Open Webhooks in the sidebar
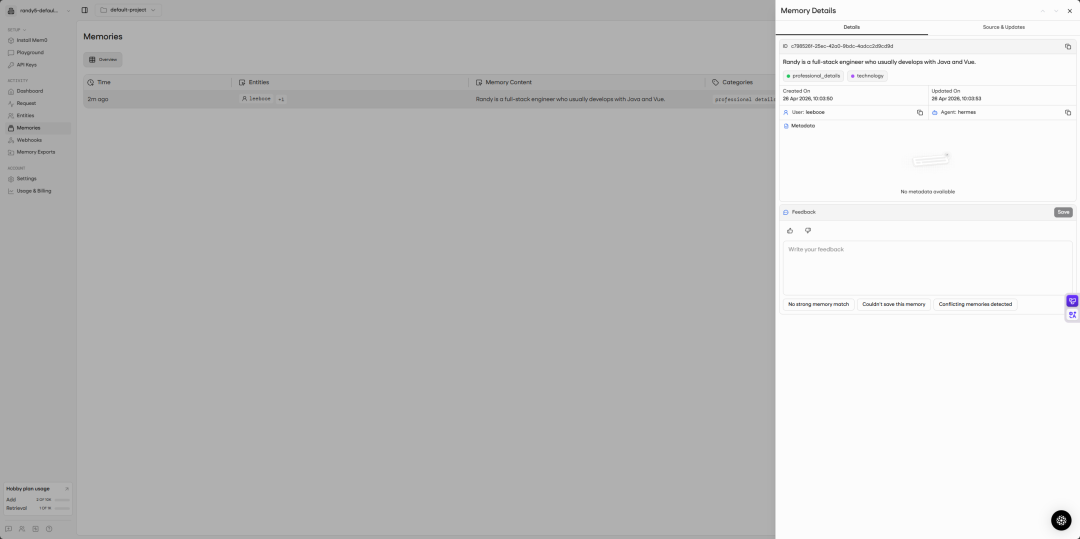This screenshot has width=1080, height=539. (x=29, y=140)
